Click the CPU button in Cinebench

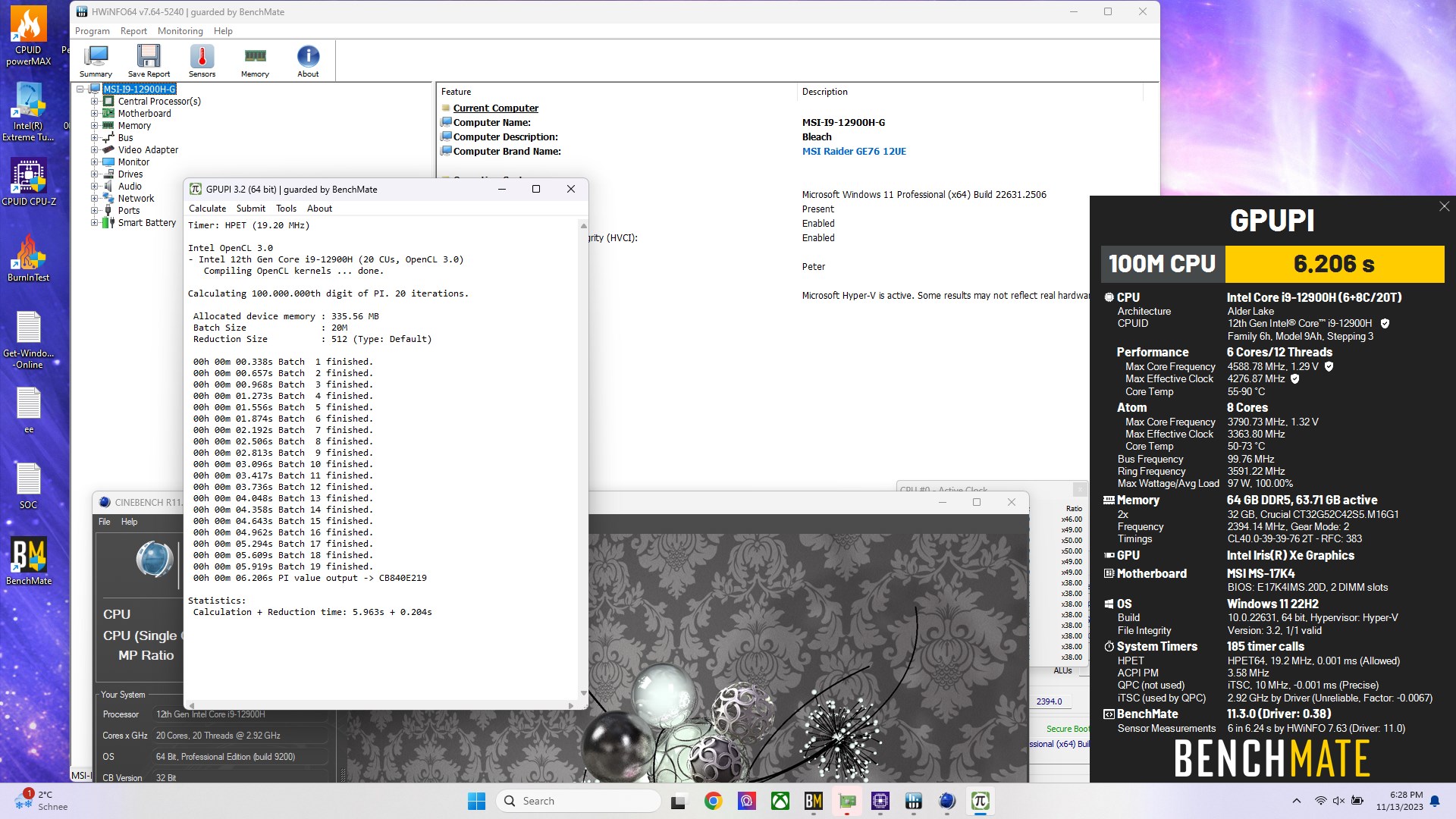click(117, 614)
